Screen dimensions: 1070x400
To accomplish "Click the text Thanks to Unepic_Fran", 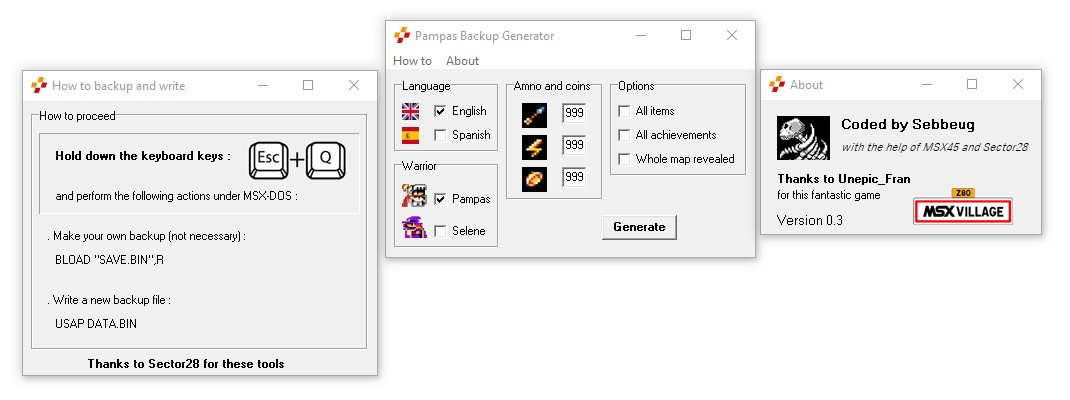I will 843,179.
